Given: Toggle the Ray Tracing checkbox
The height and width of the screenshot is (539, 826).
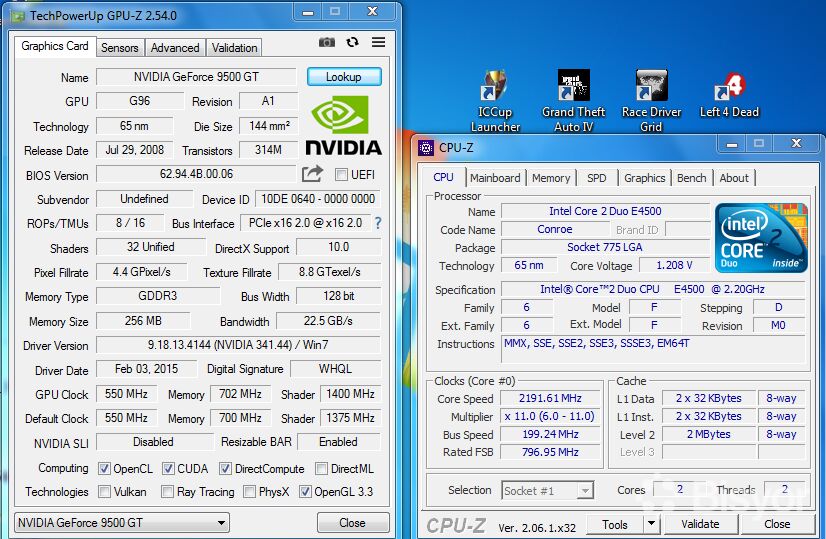Looking at the screenshot, I should tap(168, 492).
